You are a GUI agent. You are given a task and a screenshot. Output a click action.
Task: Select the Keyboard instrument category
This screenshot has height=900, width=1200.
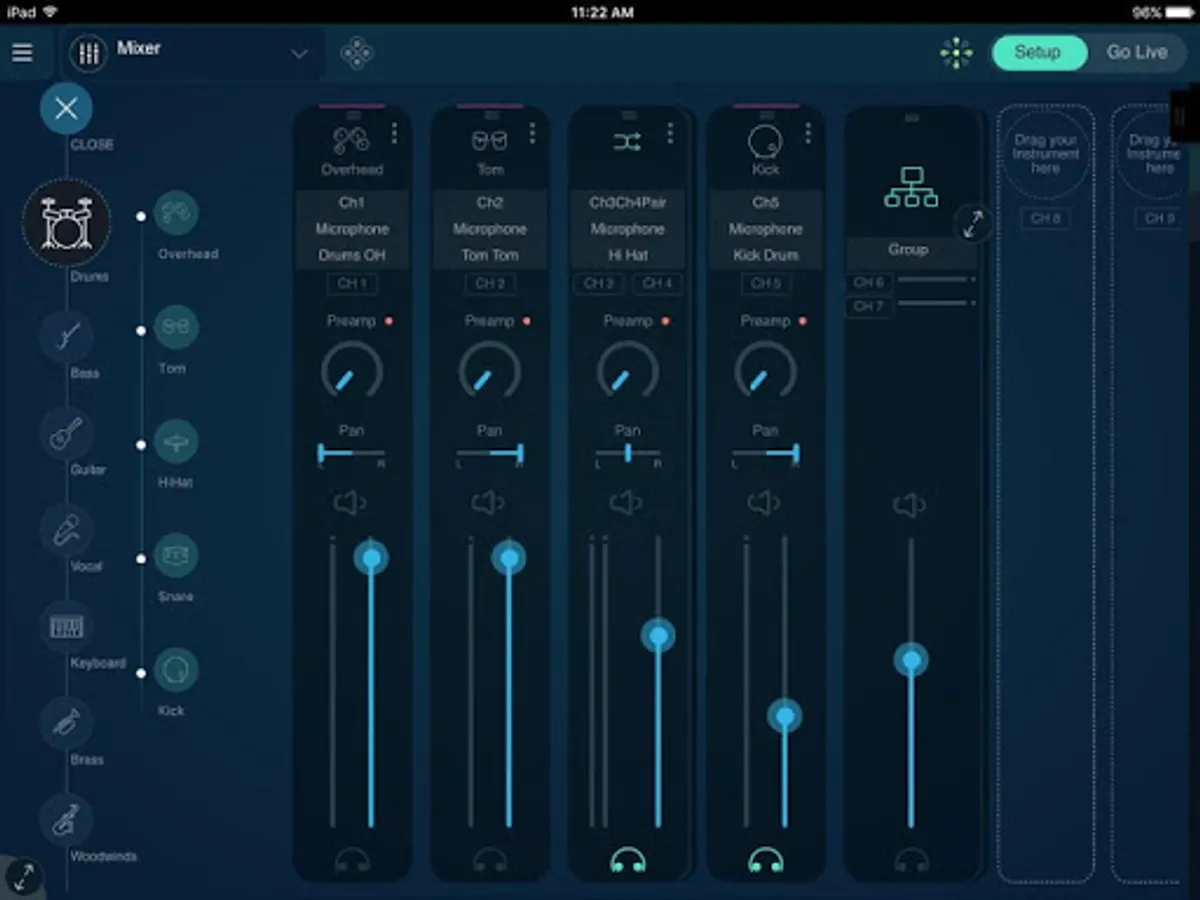tap(66, 627)
